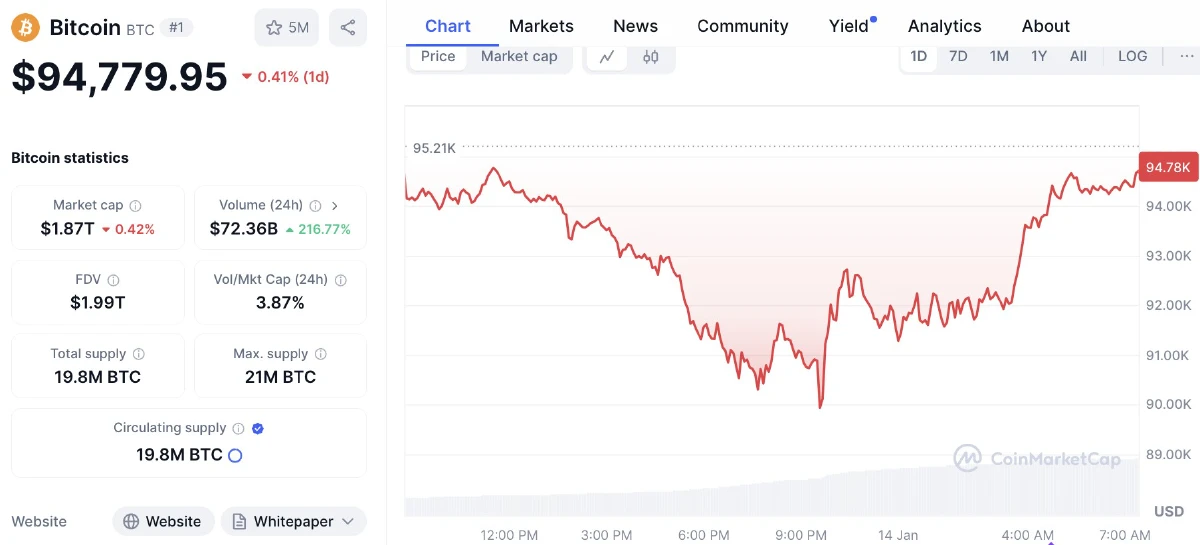Switch to the Analytics tab

(944, 26)
